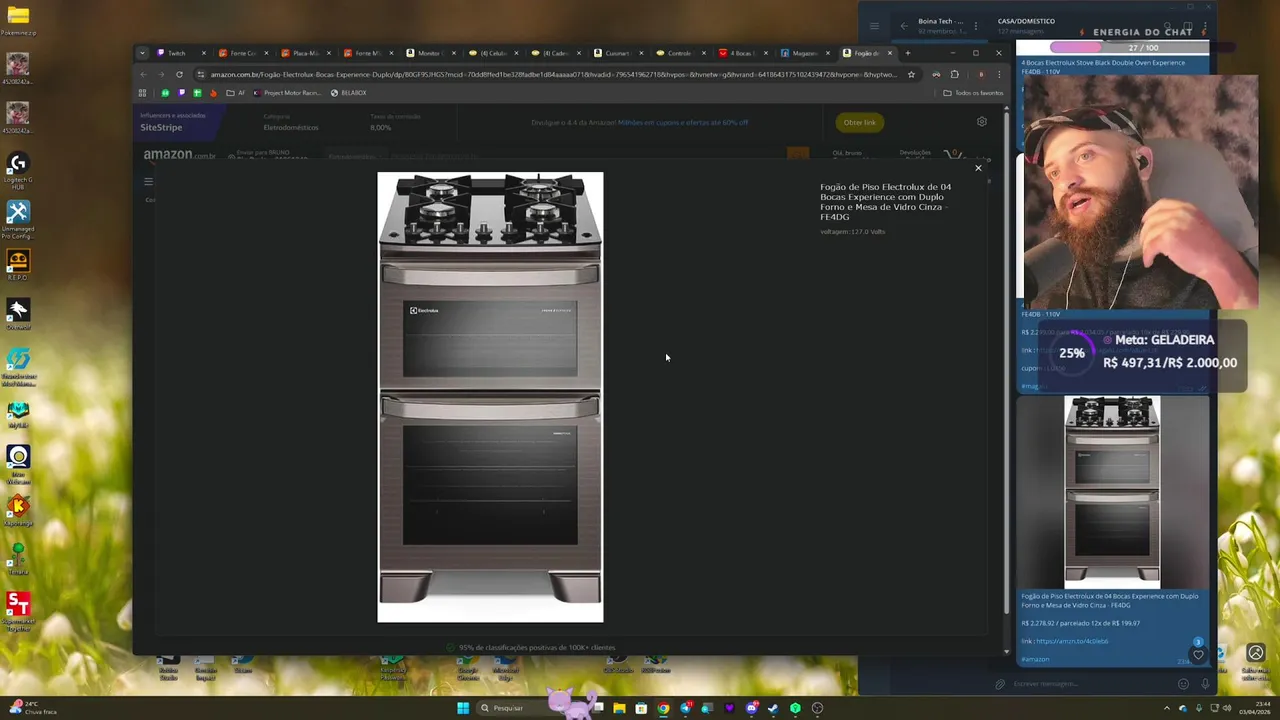
Task: Open SiteStripe settings gear
Action: [981, 122]
